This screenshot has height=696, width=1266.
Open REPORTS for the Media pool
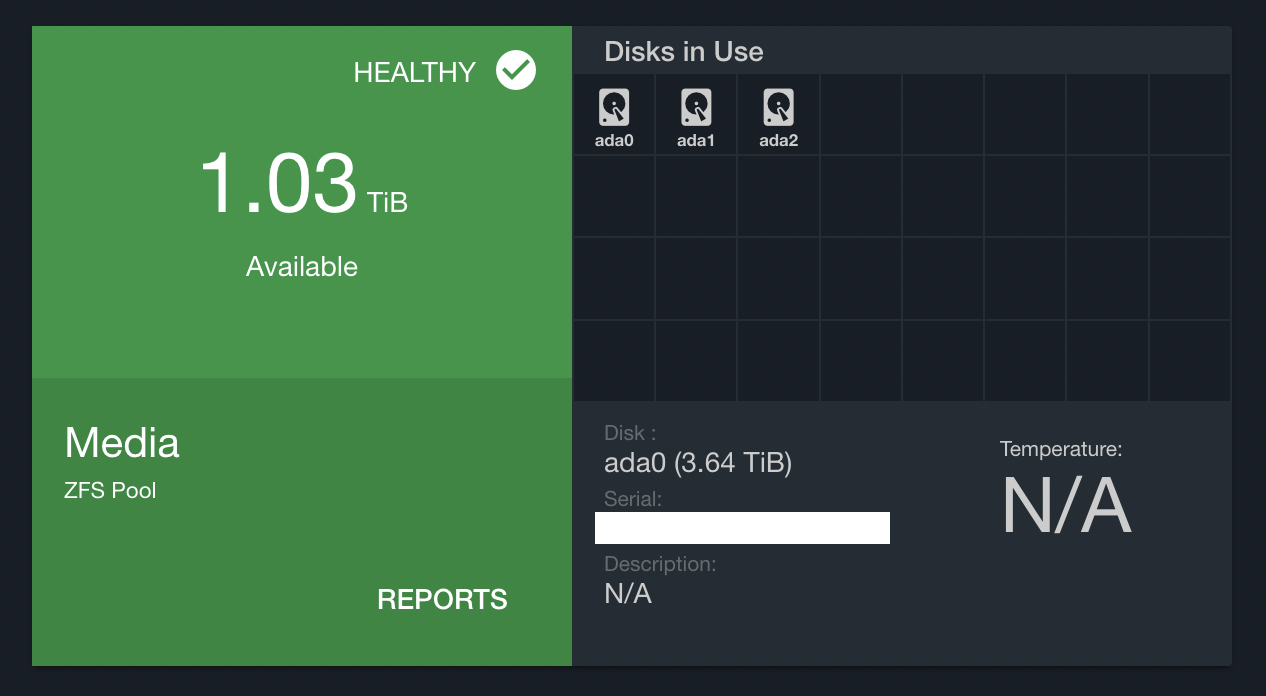coord(442,599)
